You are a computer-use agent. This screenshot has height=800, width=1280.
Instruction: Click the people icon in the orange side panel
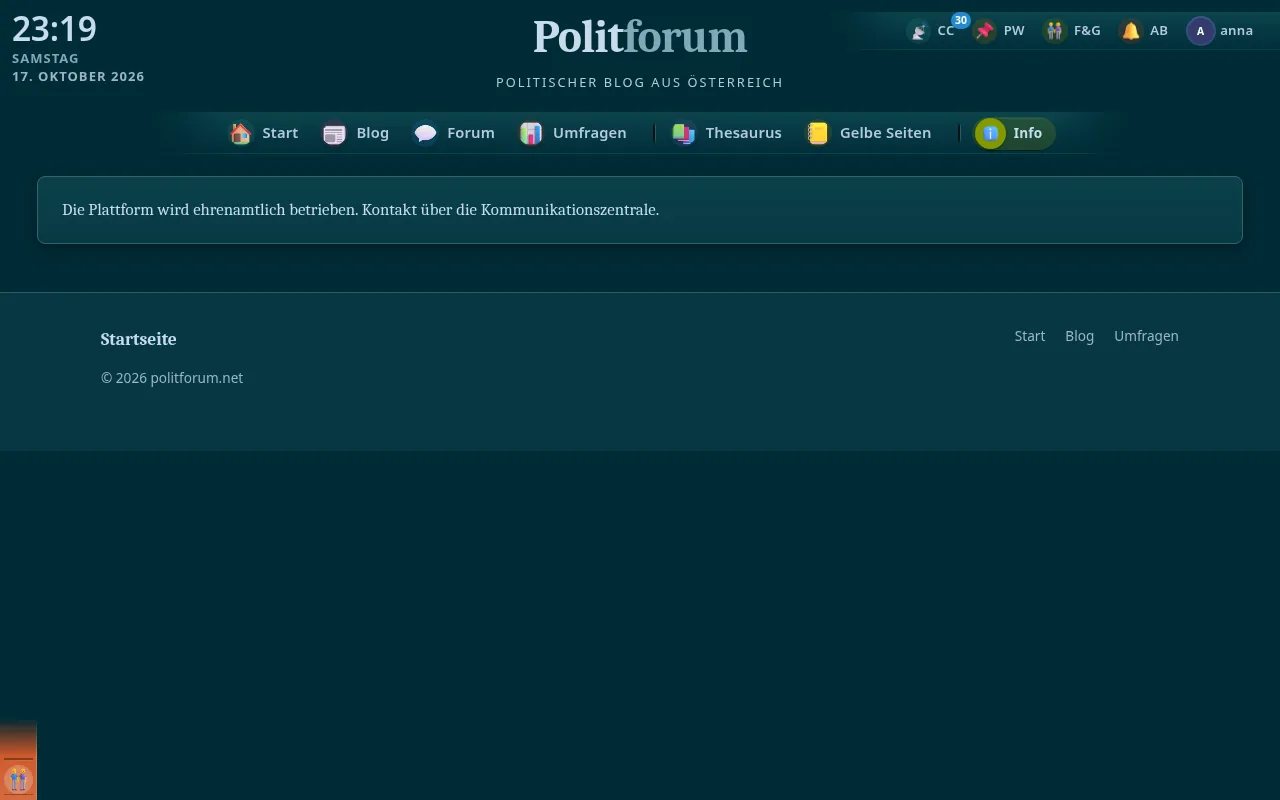pos(18,778)
